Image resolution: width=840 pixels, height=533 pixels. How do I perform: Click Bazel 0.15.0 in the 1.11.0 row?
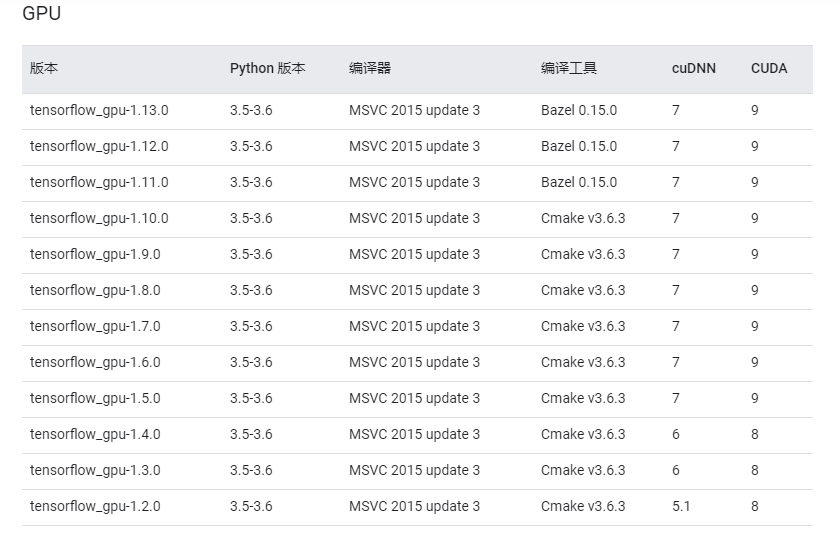[x=579, y=182]
